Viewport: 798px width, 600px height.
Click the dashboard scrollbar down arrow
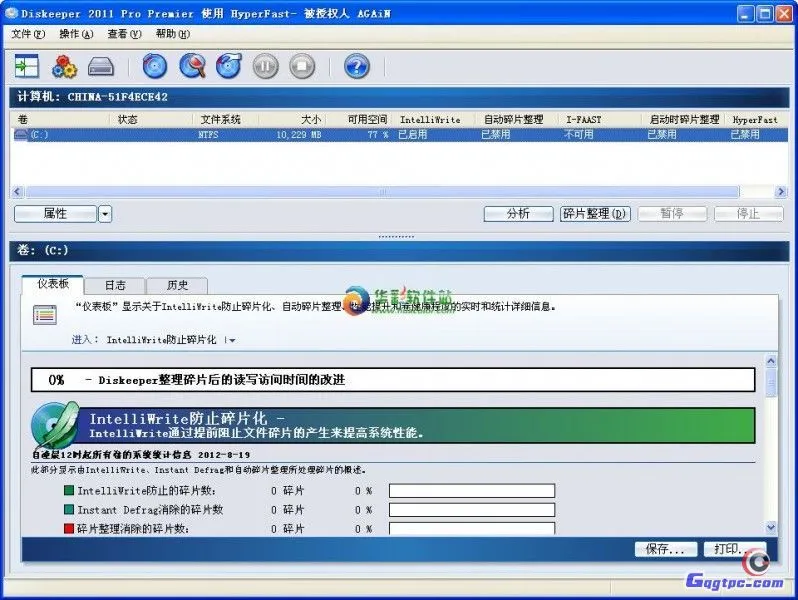(x=771, y=528)
